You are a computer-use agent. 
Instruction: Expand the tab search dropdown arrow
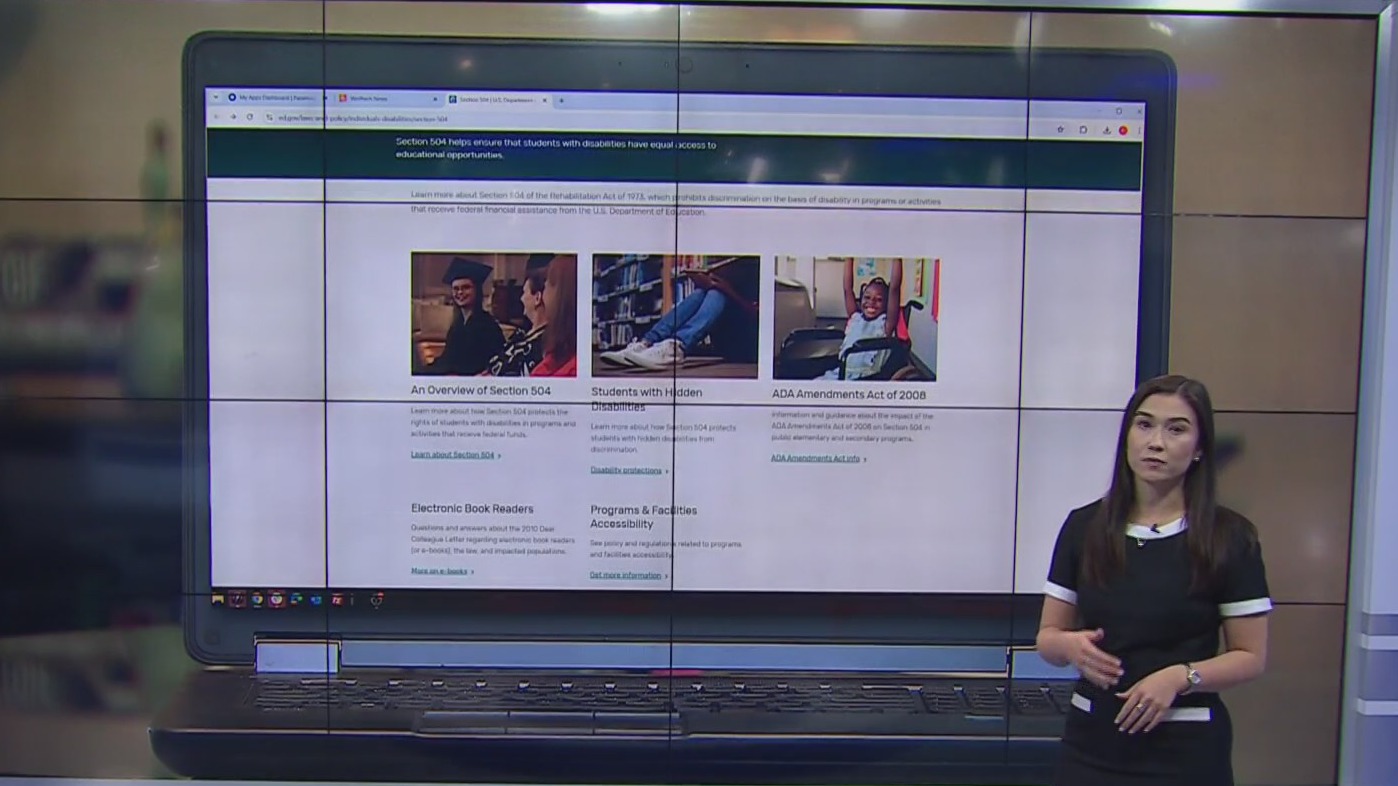[x=216, y=98]
